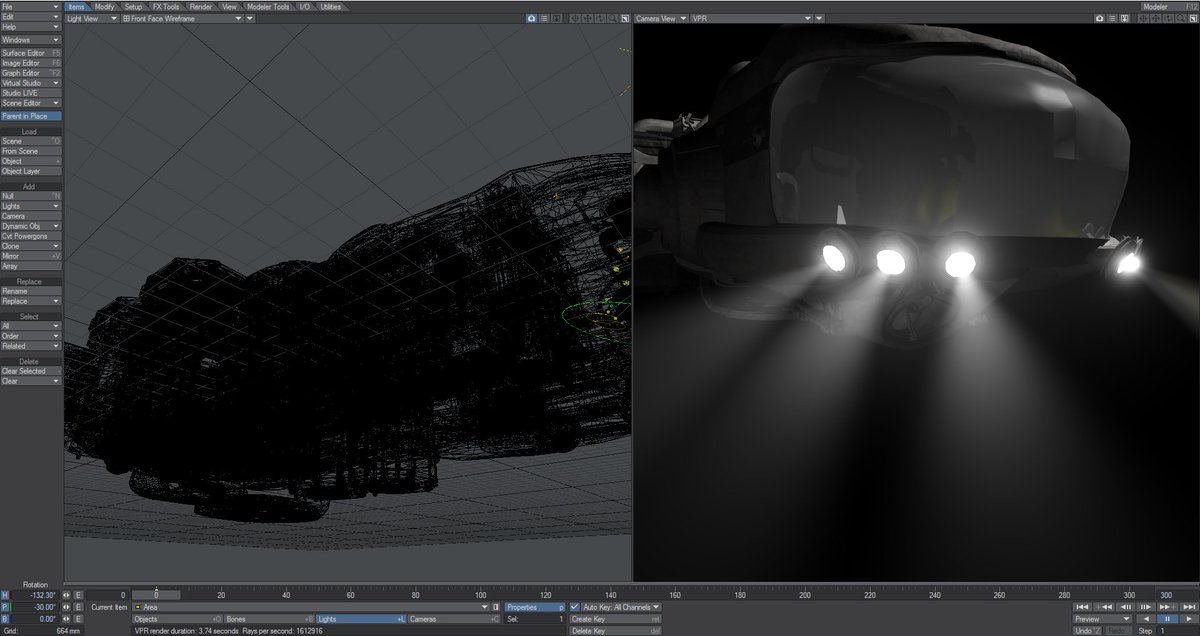1200x636 pixels.
Task: Click the Delete Key button
Action: (615, 631)
